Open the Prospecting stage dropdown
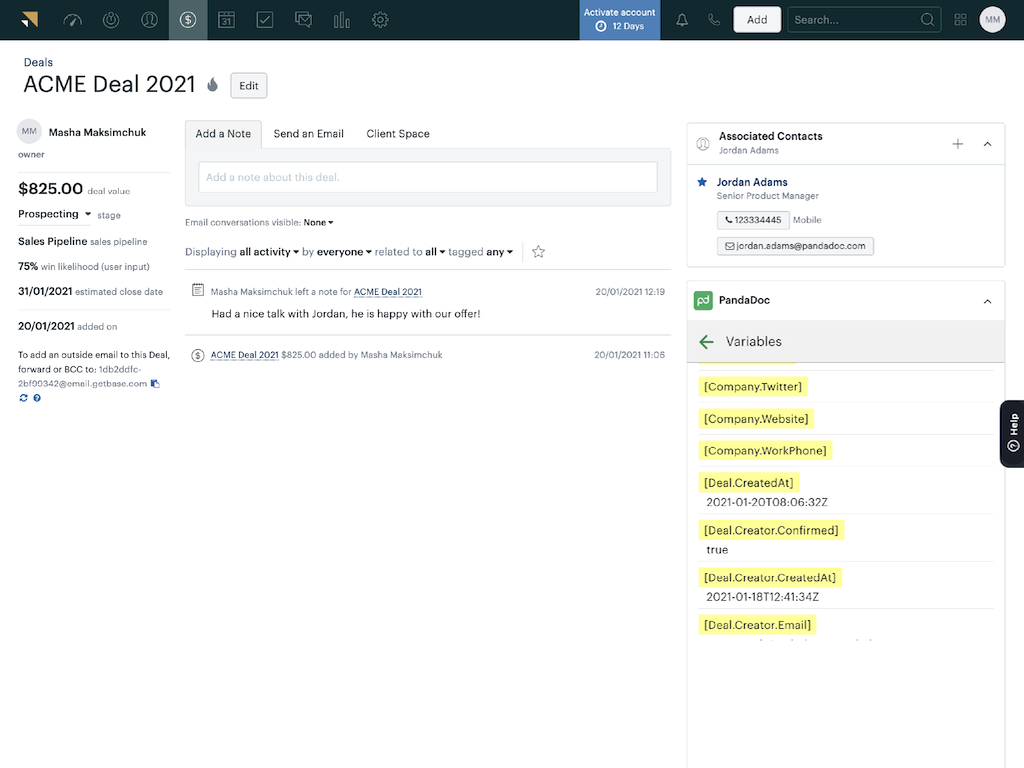The image size is (1024, 768). coord(54,214)
